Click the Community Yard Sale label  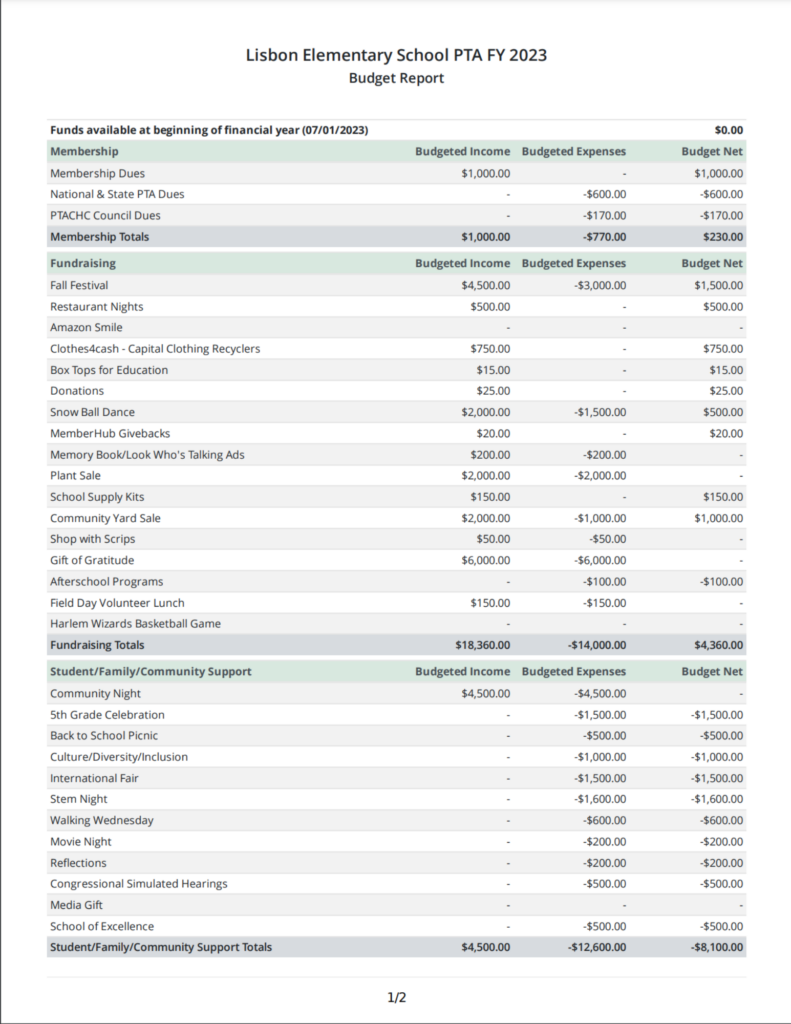(105, 518)
